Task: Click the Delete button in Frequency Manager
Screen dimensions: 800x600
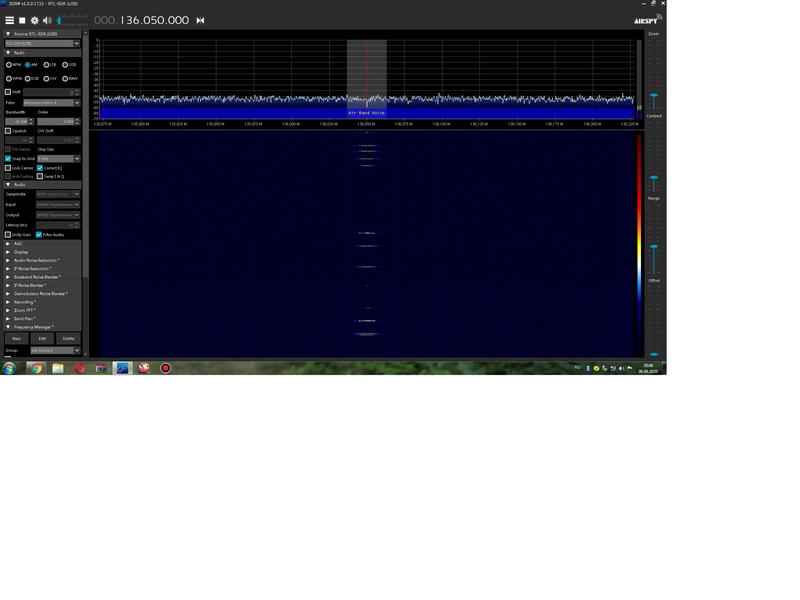Action: (68, 338)
